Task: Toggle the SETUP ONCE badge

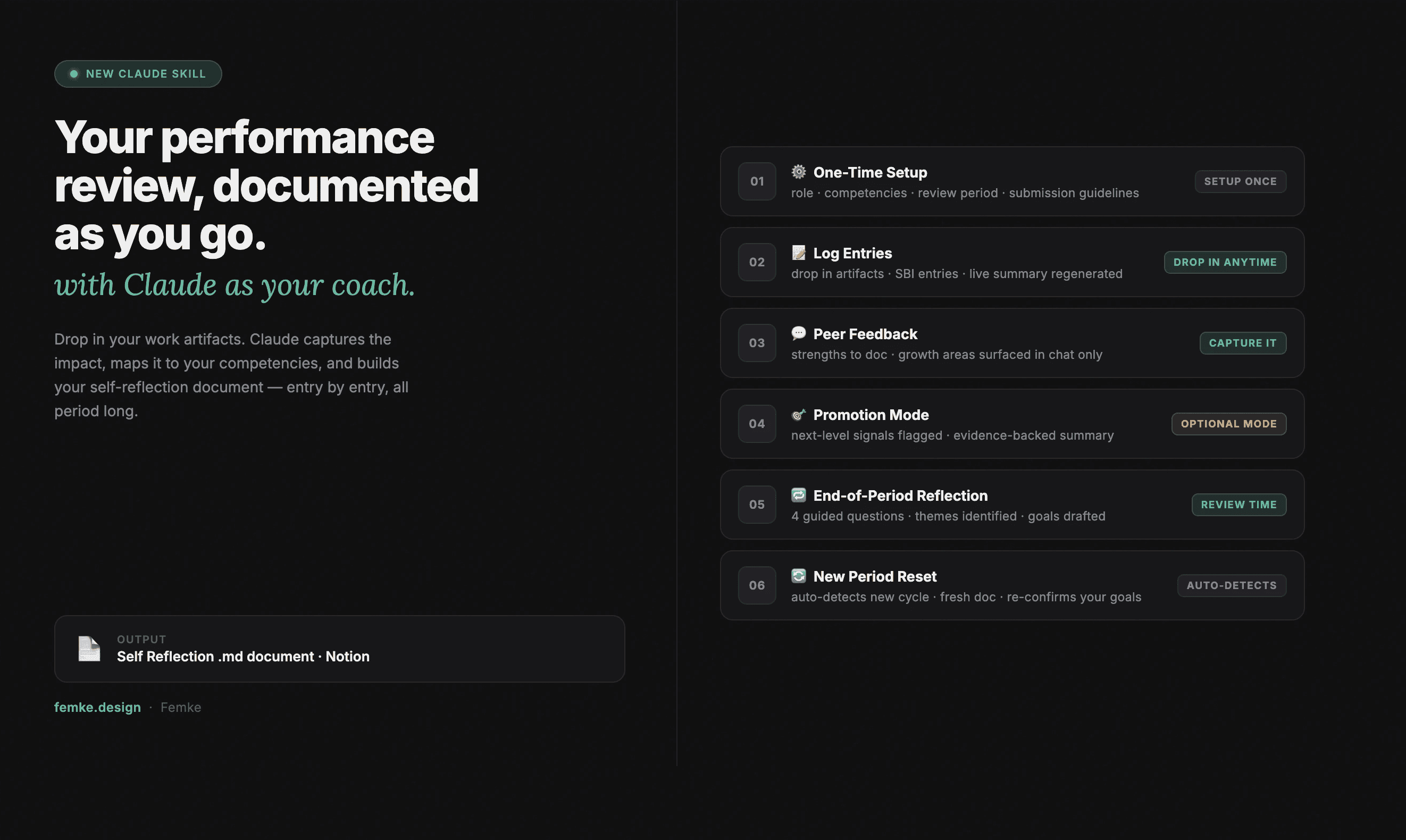Action: pyautogui.click(x=1240, y=181)
